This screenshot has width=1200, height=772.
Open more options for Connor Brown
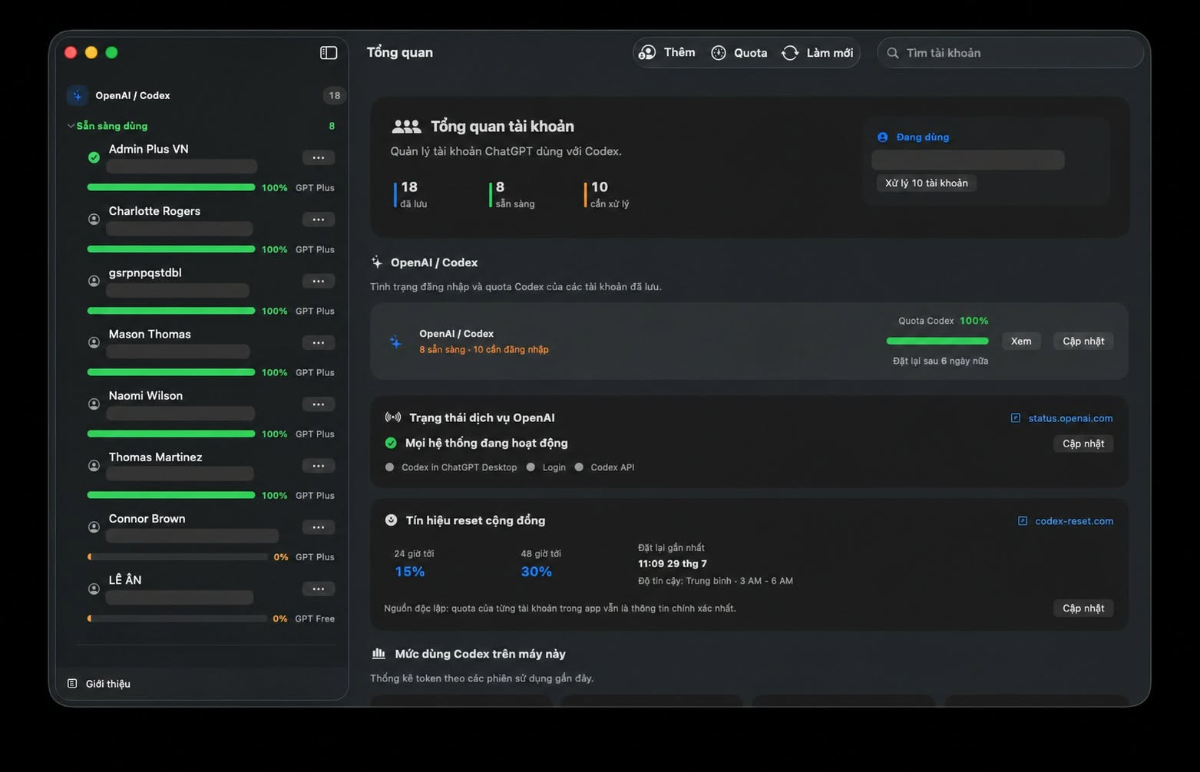pyautogui.click(x=318, y=528)
